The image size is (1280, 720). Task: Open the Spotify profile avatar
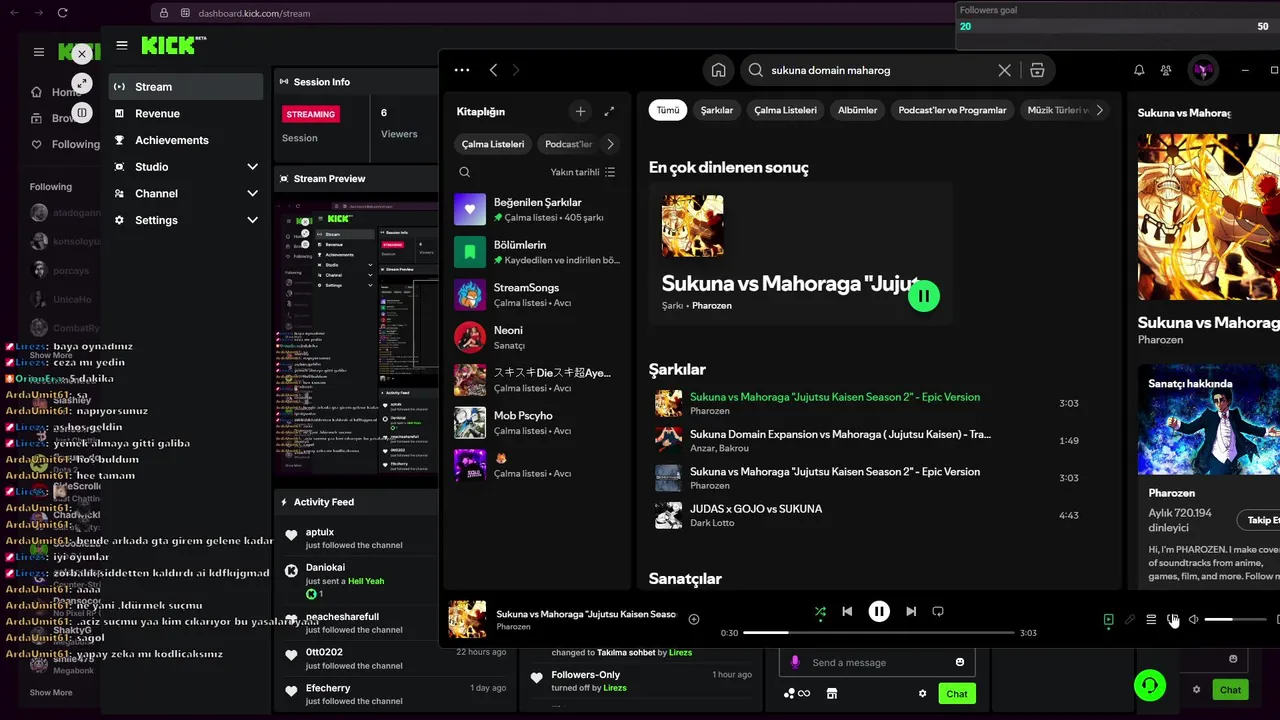[x=1203, y=70]
